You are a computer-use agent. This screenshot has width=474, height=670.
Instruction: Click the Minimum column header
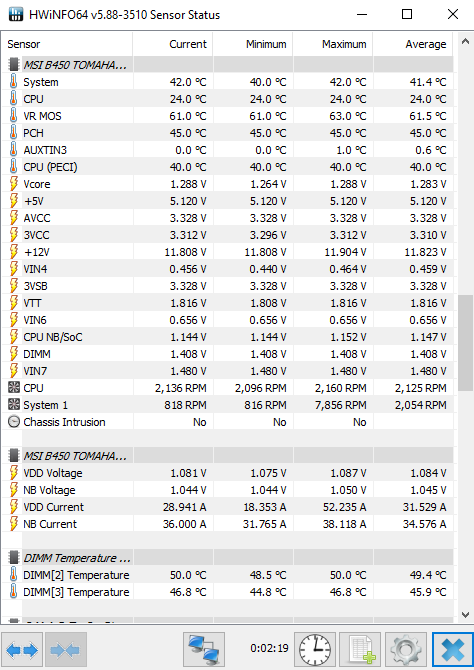point(253,44)
